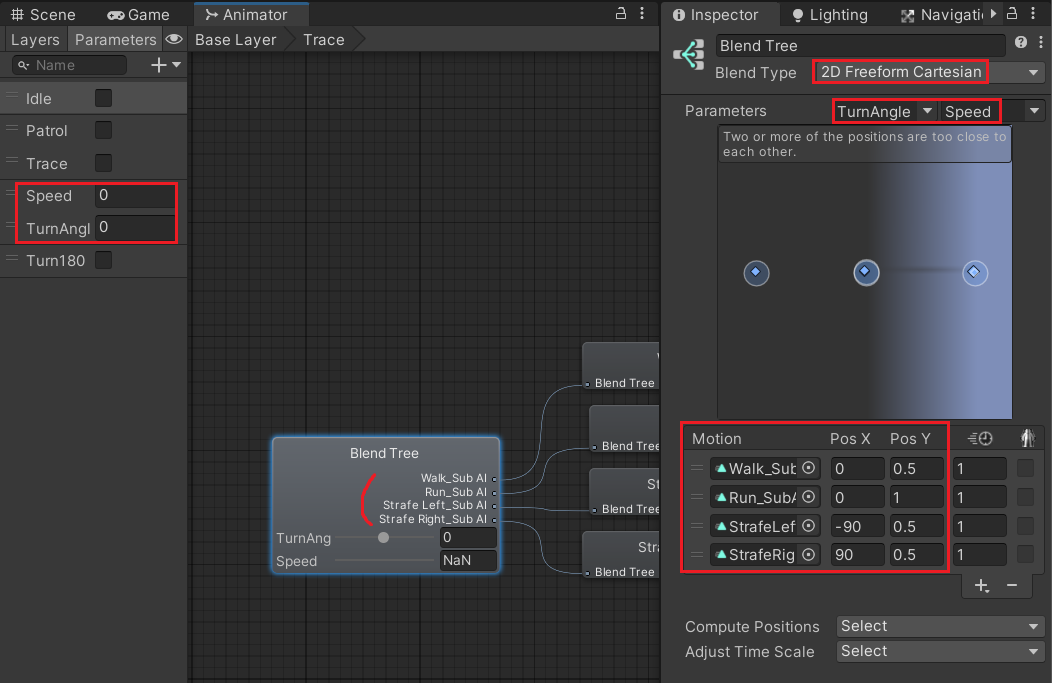Screen dimensions: 1052x683
Task: Toggle mirror checkbox for Run_Sub motion
Action: (x=1025, y=497)
